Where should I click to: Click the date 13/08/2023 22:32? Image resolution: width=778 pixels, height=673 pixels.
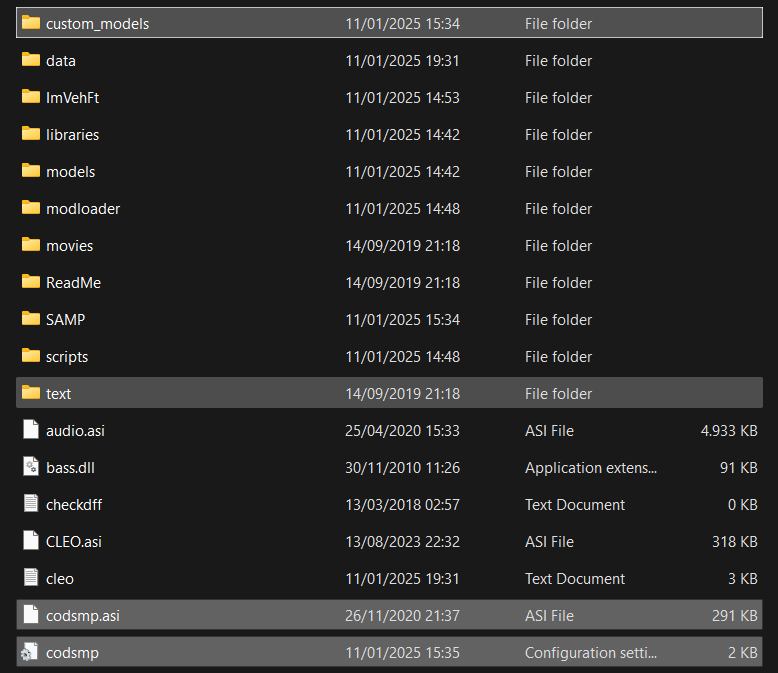click(x=402, y=541)
